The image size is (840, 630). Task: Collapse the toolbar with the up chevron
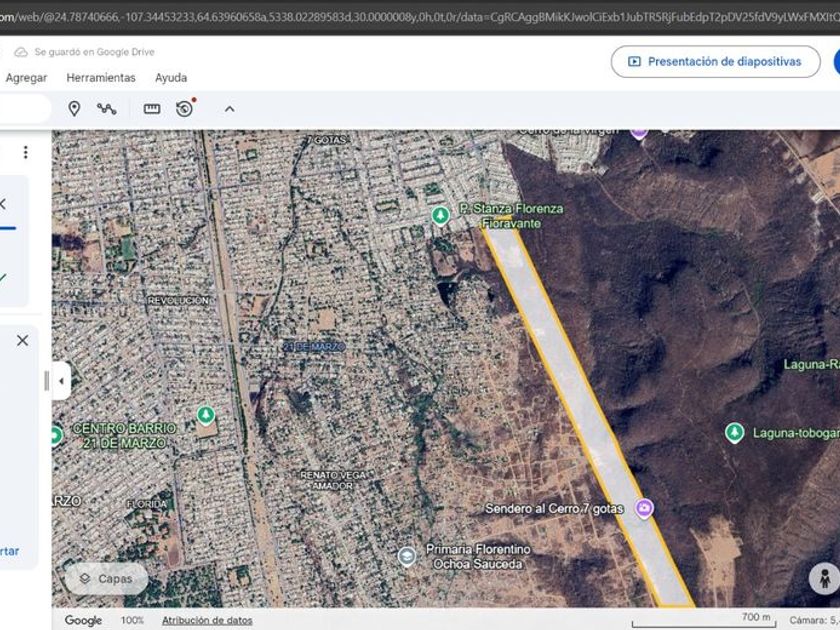pos(229,109)
